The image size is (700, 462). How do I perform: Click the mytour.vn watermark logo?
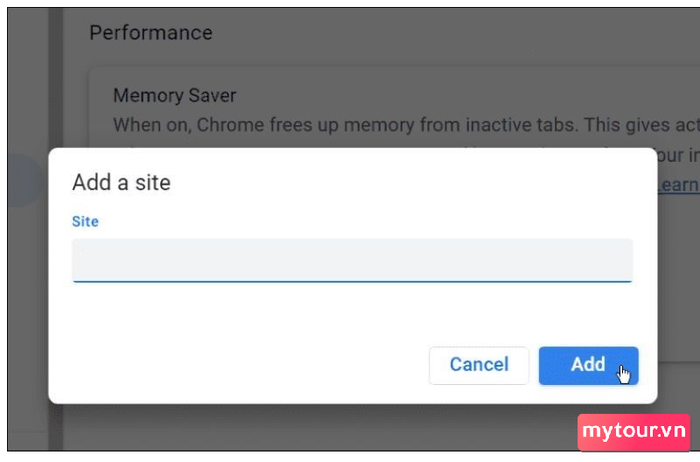634,432
